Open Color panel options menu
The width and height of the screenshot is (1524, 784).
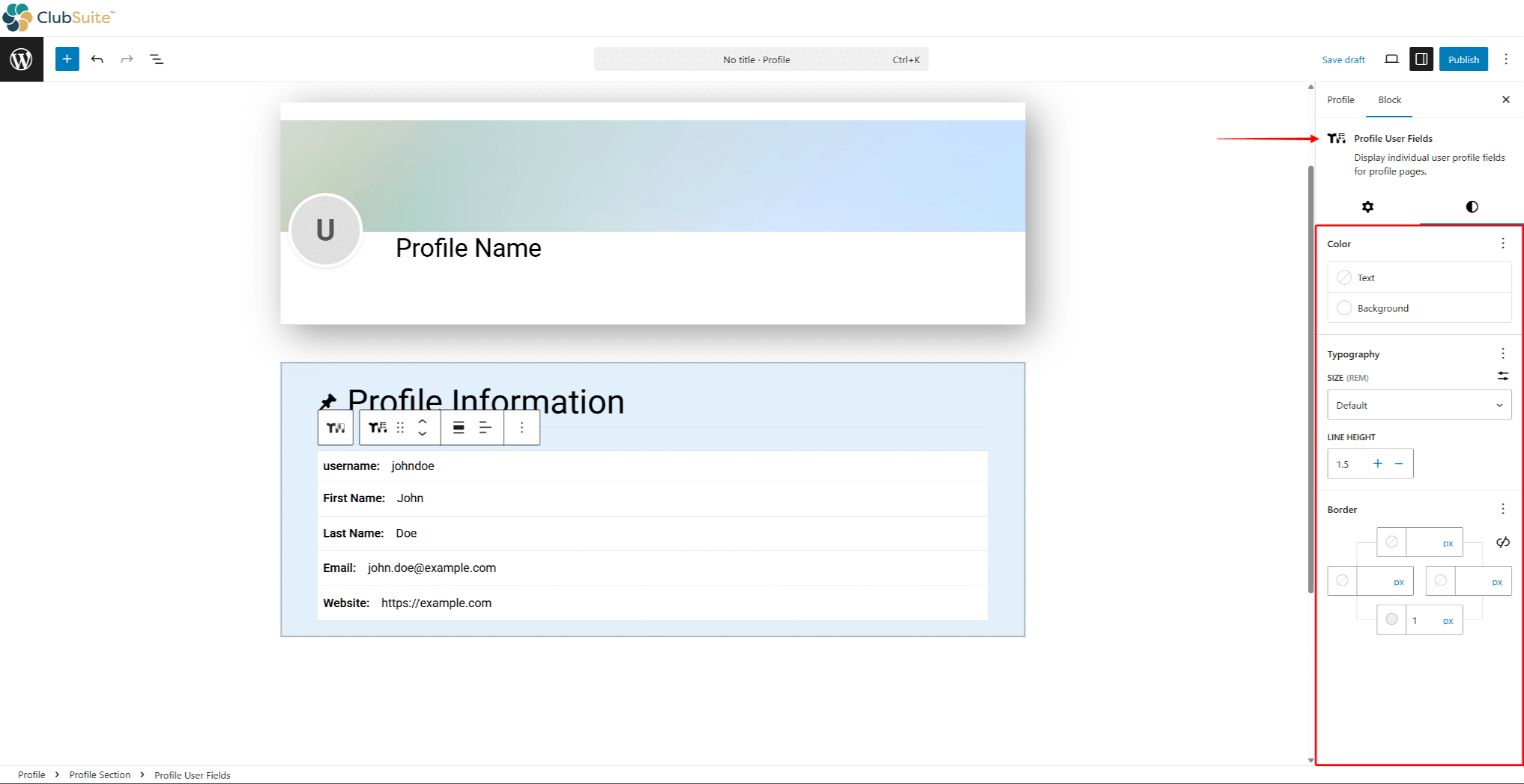(1503, 243)
